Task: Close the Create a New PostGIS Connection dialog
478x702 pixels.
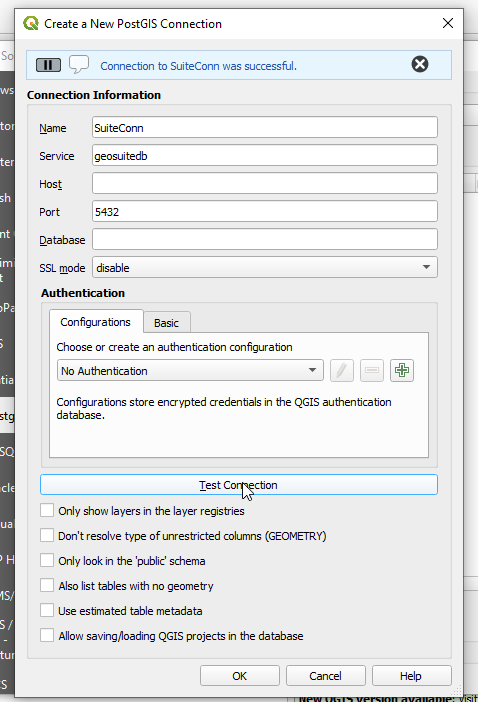Action: pos(448,23)
